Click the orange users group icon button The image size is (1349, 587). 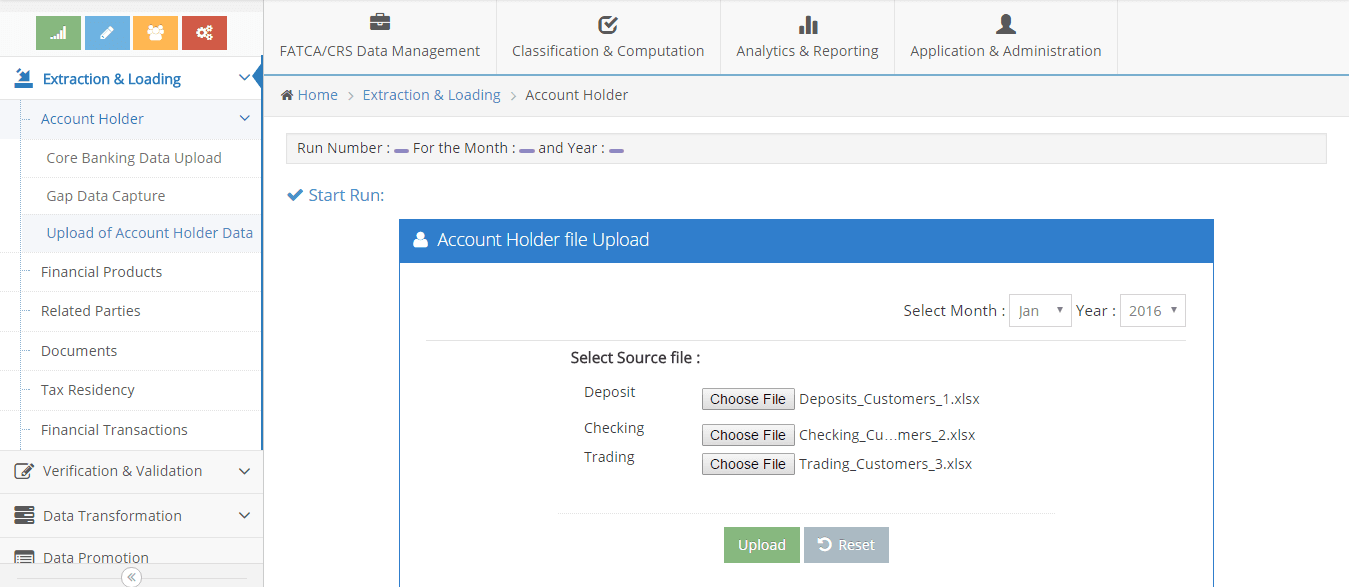click(x=155, y=33)
